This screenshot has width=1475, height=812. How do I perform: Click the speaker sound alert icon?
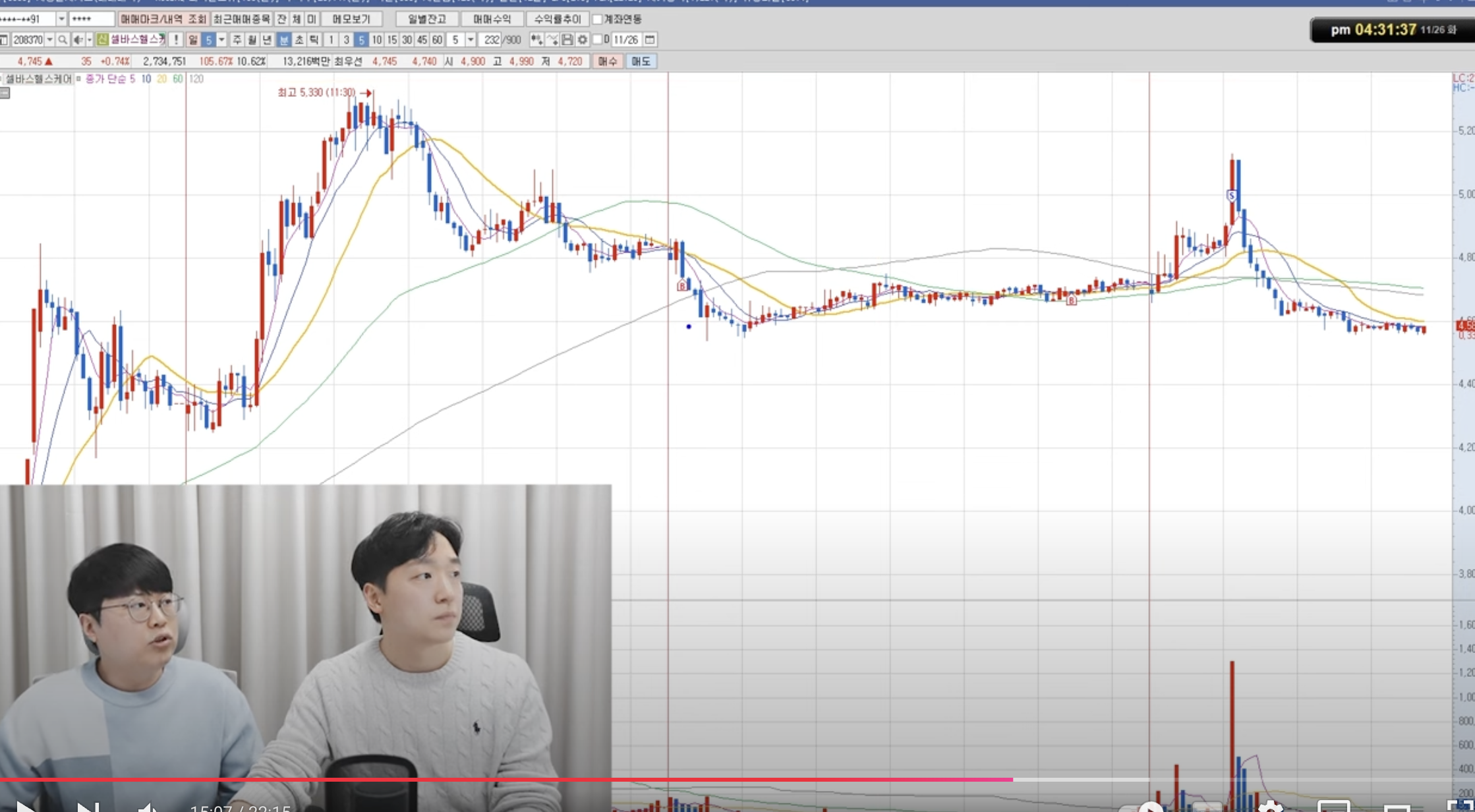78,40
